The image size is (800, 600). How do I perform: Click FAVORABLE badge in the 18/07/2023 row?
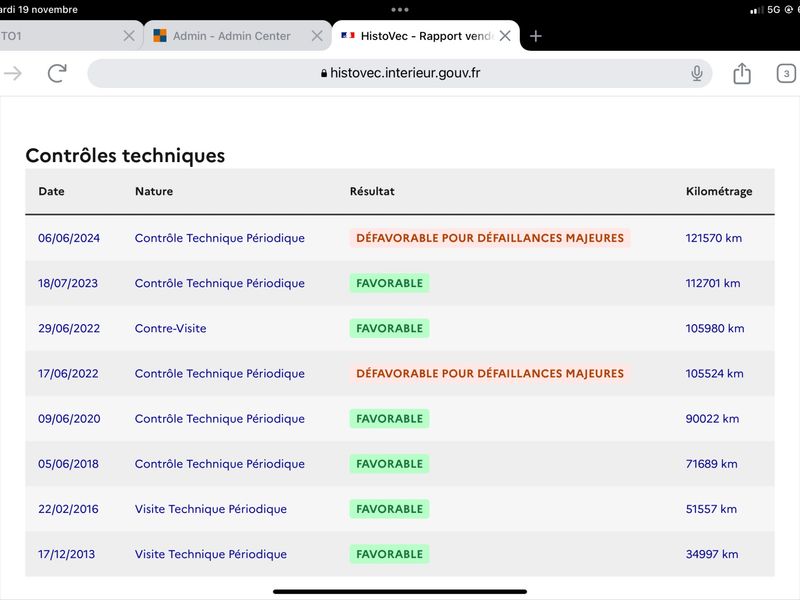389,283
